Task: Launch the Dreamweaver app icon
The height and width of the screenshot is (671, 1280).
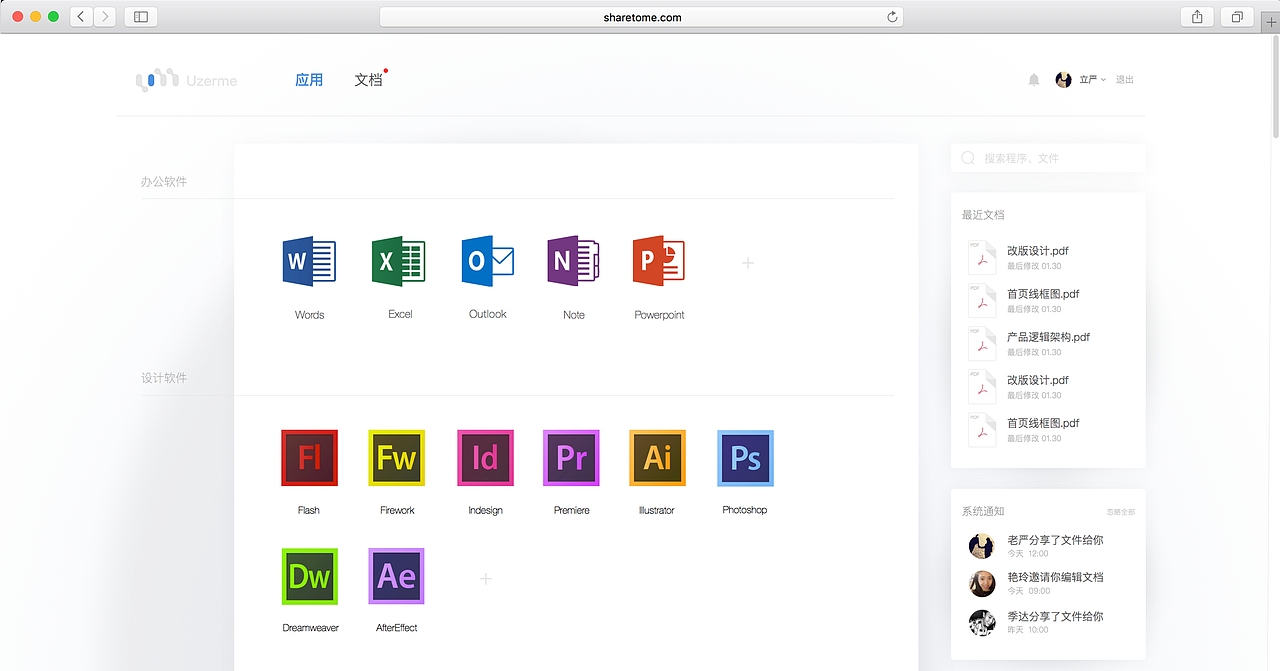Action: coord(310,576)
